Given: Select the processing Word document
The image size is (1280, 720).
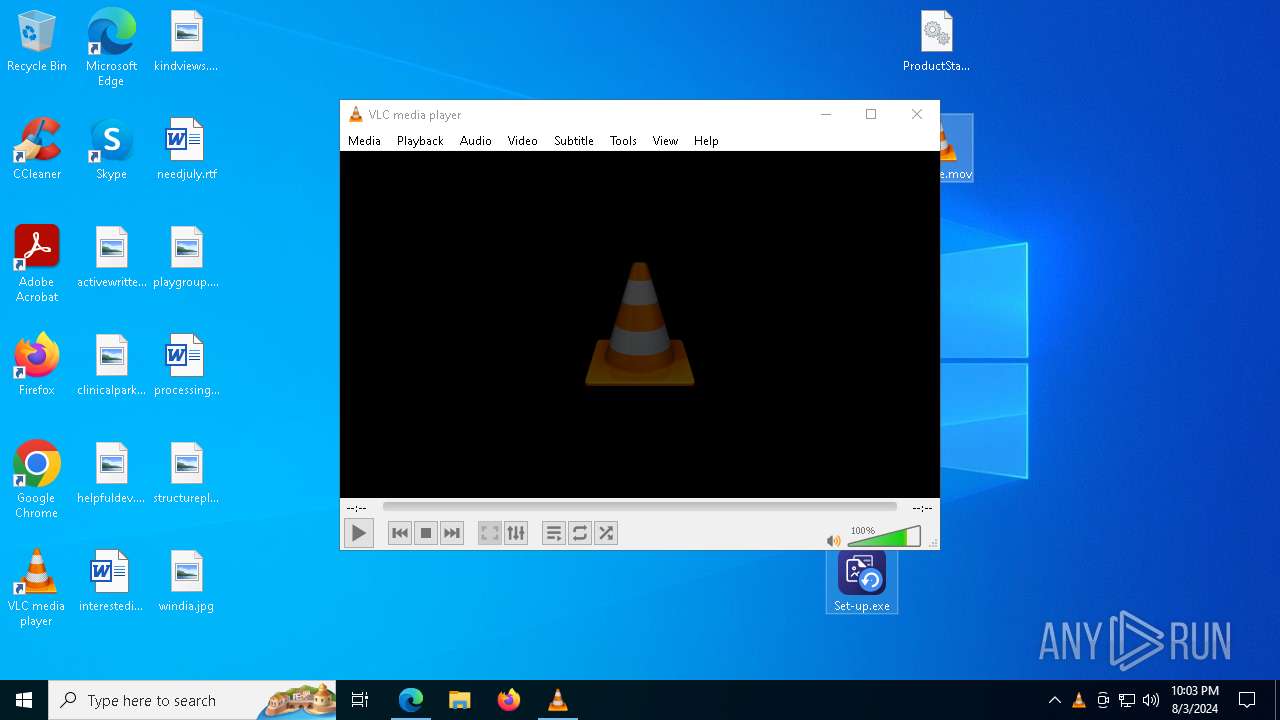Looking at the screenshot, I should click(x=187, y=366).
